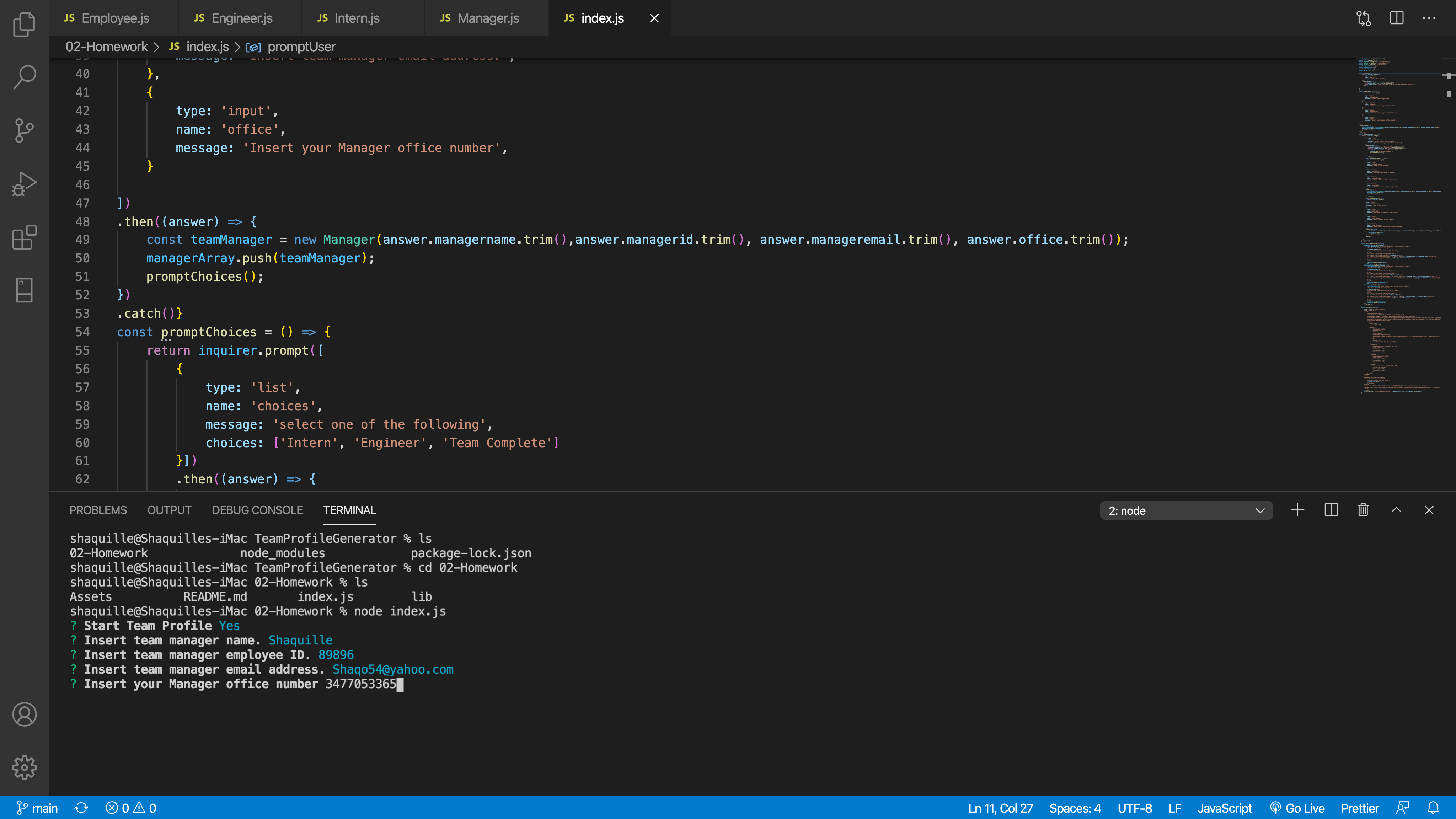Click the 02-Homework breadcrumb

106,47
